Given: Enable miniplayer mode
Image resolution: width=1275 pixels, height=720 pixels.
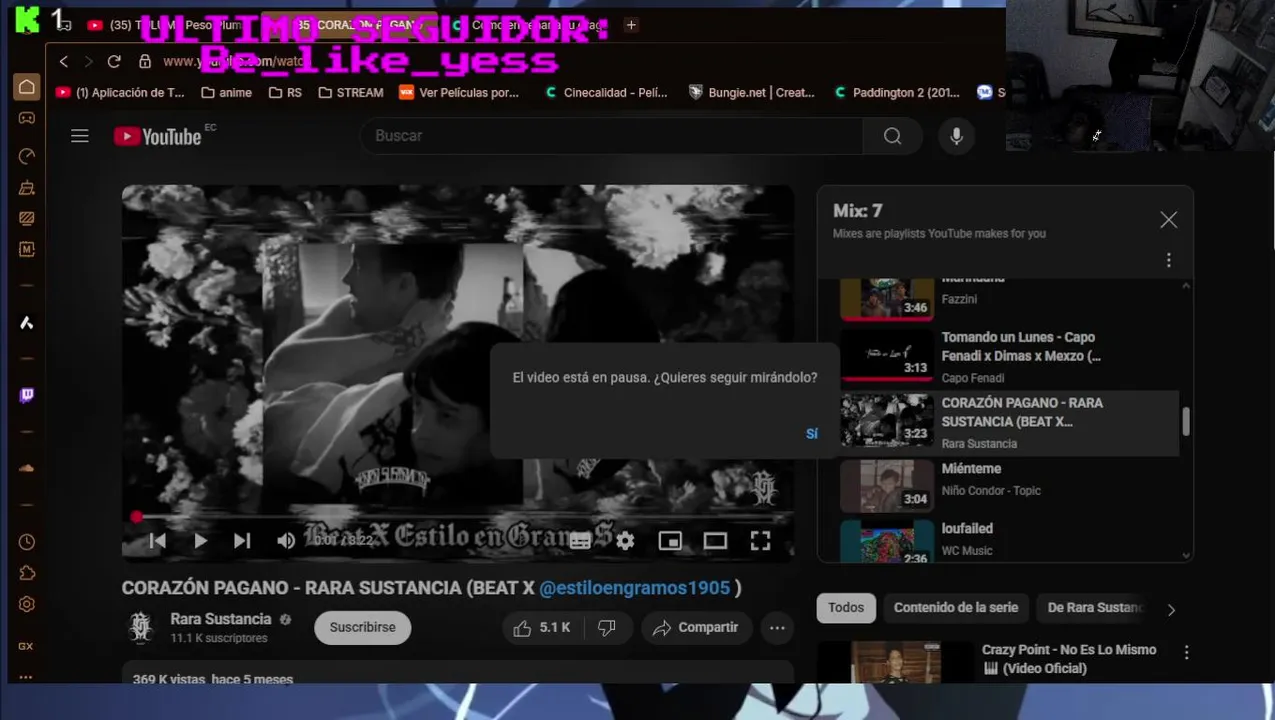Looking at the screenshot, I should click(x=670, y=541).
